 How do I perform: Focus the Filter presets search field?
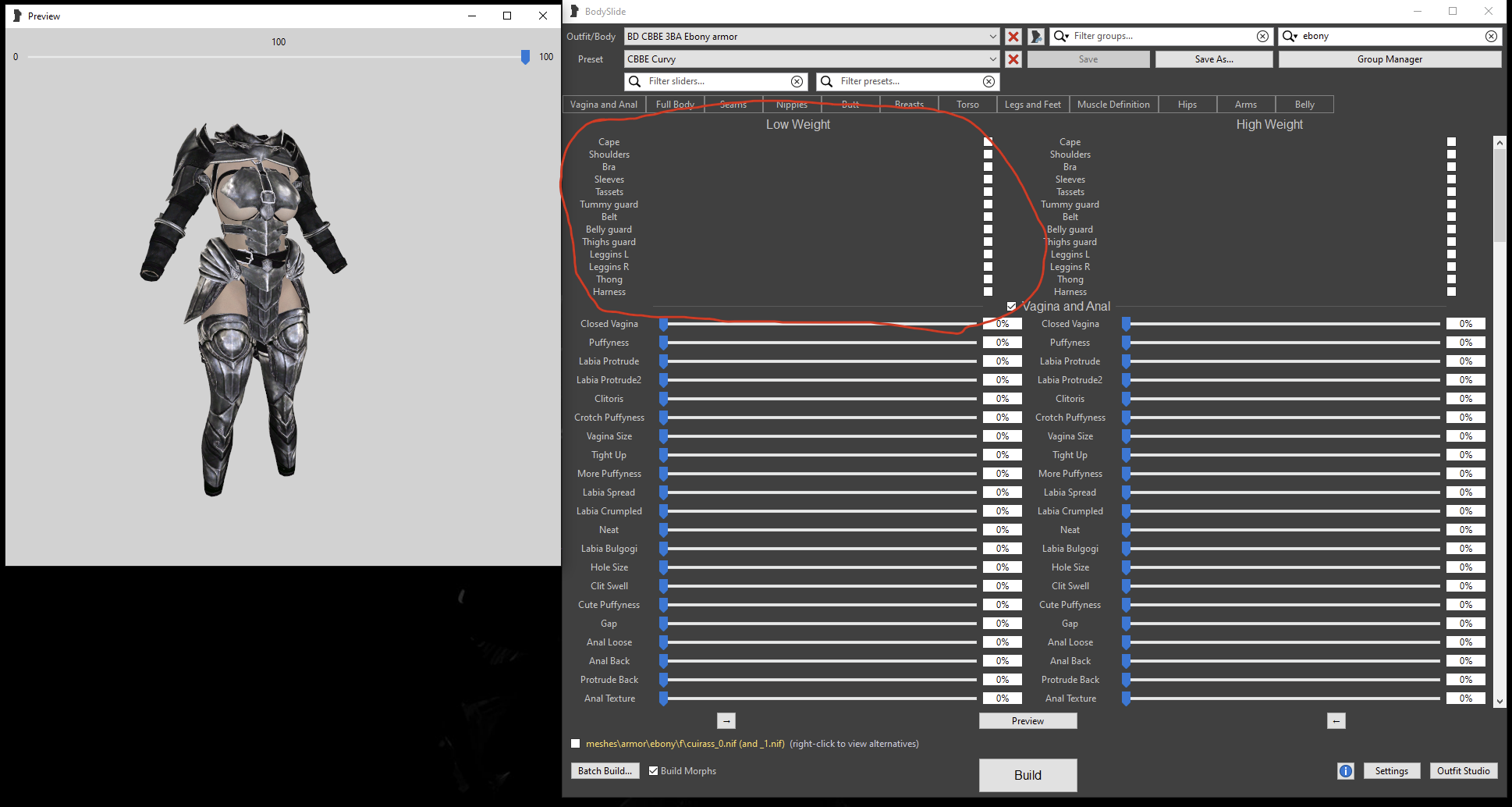pyautogui.click(x=908, y=81)
